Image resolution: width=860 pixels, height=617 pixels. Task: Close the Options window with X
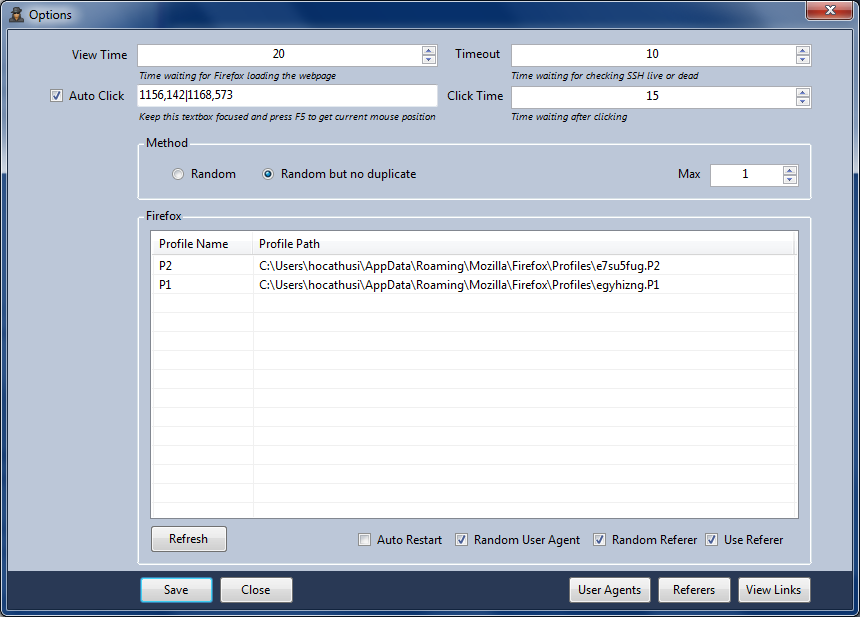tap(830, 10)
